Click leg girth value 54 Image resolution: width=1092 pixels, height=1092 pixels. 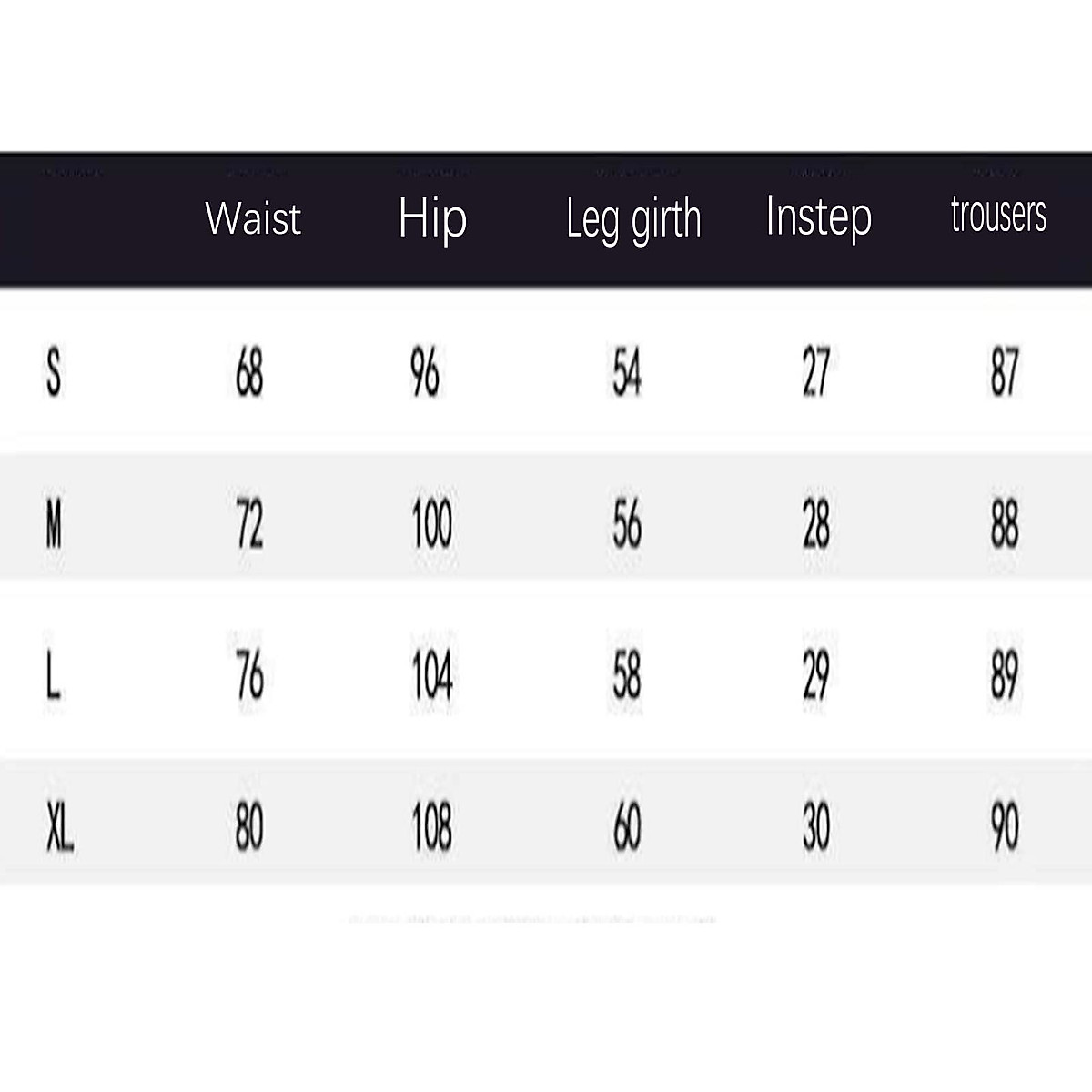tap(627, 372)
